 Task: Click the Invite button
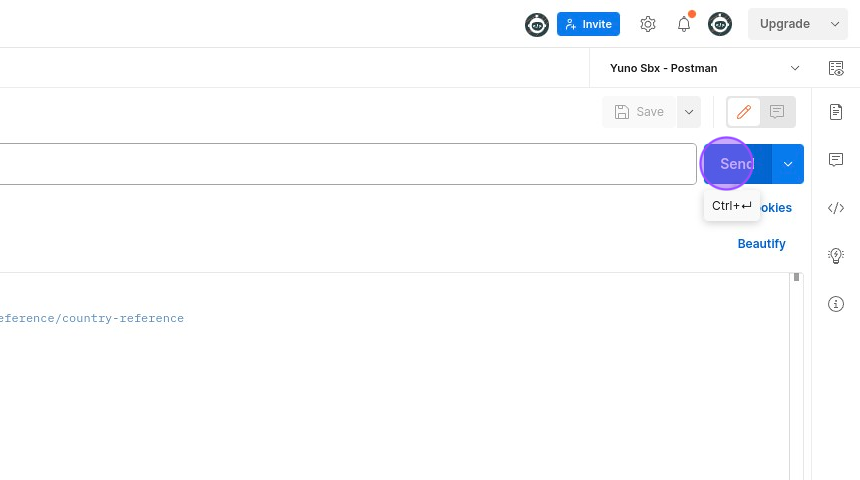tap(588, 24)
